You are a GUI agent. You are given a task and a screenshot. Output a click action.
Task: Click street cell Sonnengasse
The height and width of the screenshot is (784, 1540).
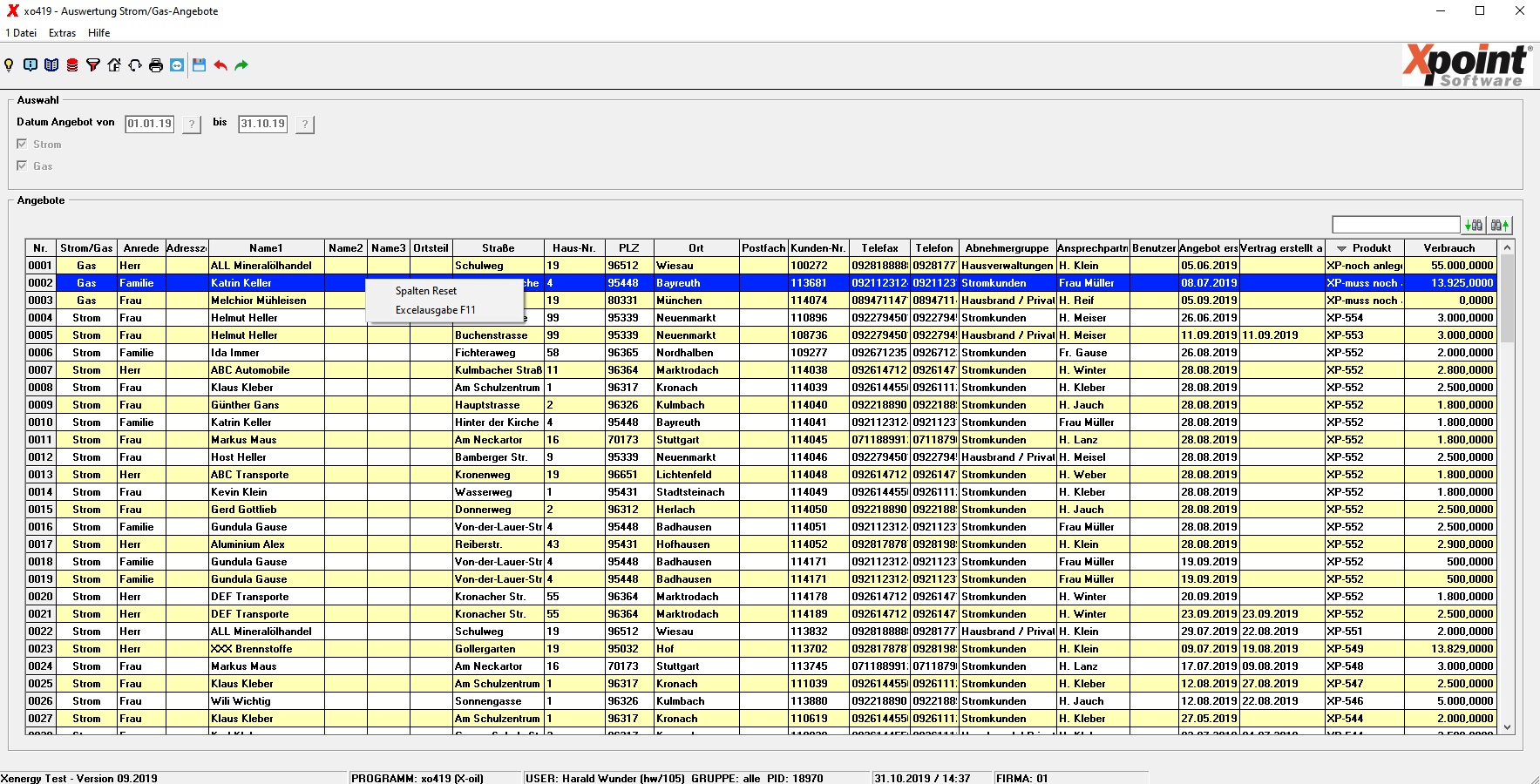[x=499, y=701]
